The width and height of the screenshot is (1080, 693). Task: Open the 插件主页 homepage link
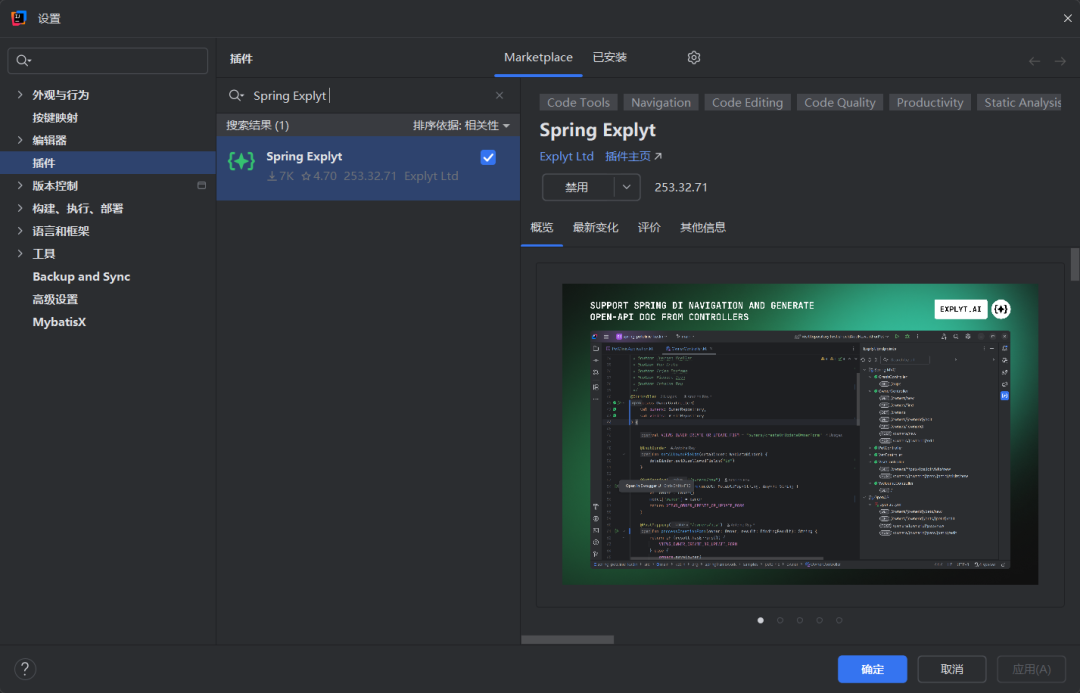[x=630, y=156]
